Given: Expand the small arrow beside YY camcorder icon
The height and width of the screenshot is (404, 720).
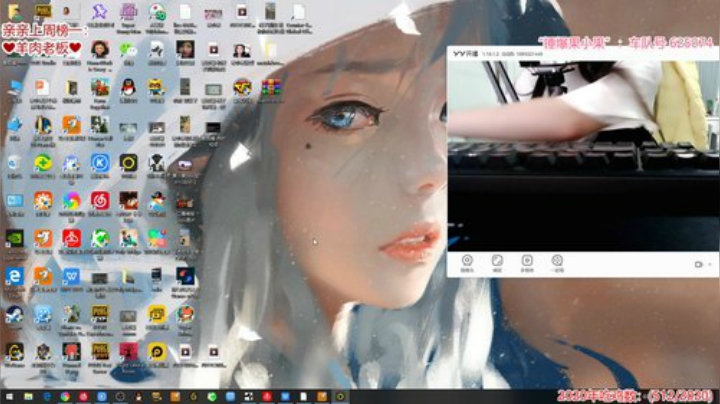Looking at the screenshot, I should point(709,264).
